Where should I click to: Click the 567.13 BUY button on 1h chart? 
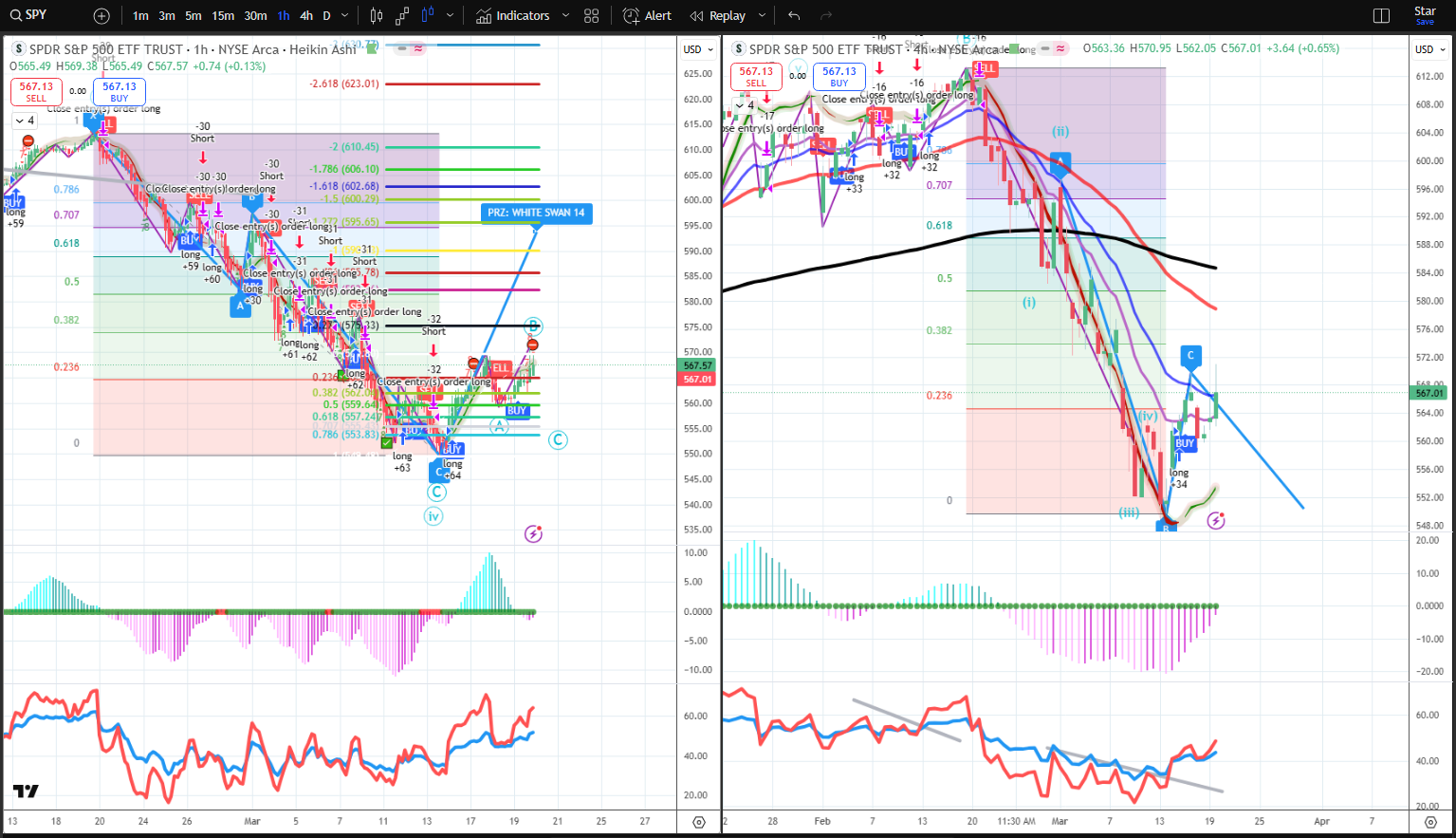(x=120, y=92)
